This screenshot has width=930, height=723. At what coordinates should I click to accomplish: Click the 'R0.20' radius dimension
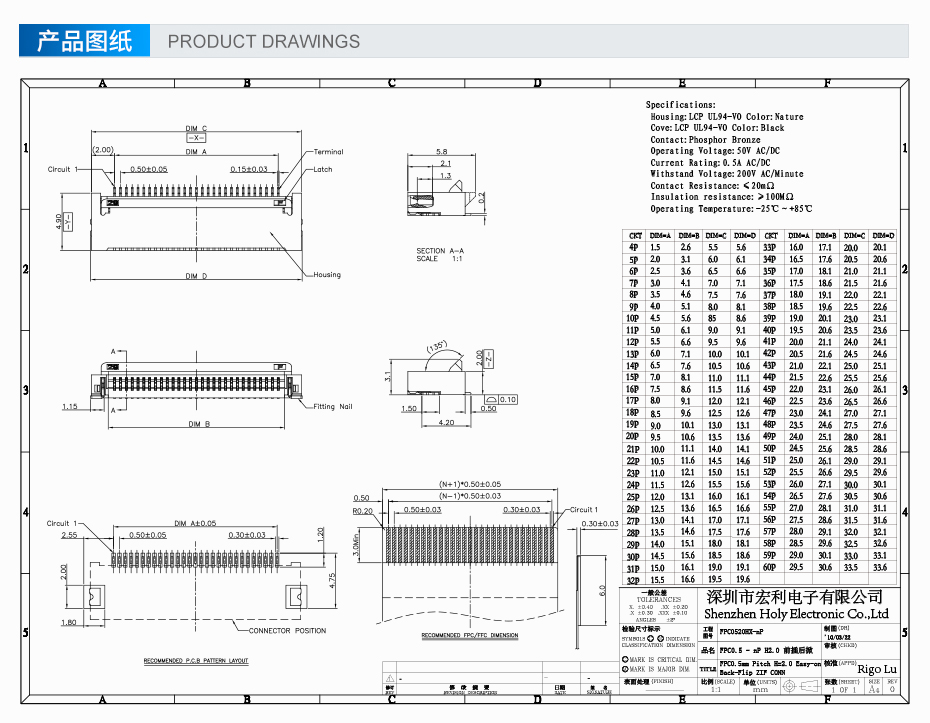tap(362, 511)
